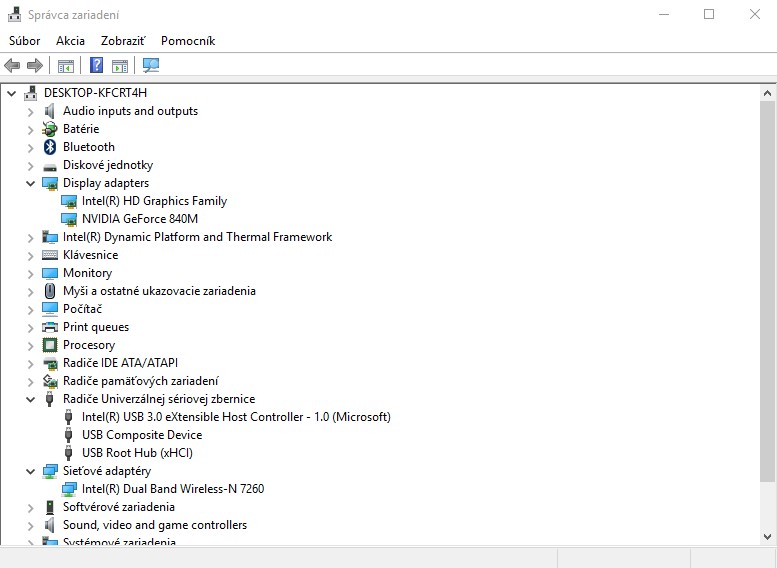Select USB Composite Device entry
777x568 pixels.
[x=142, y=435]
